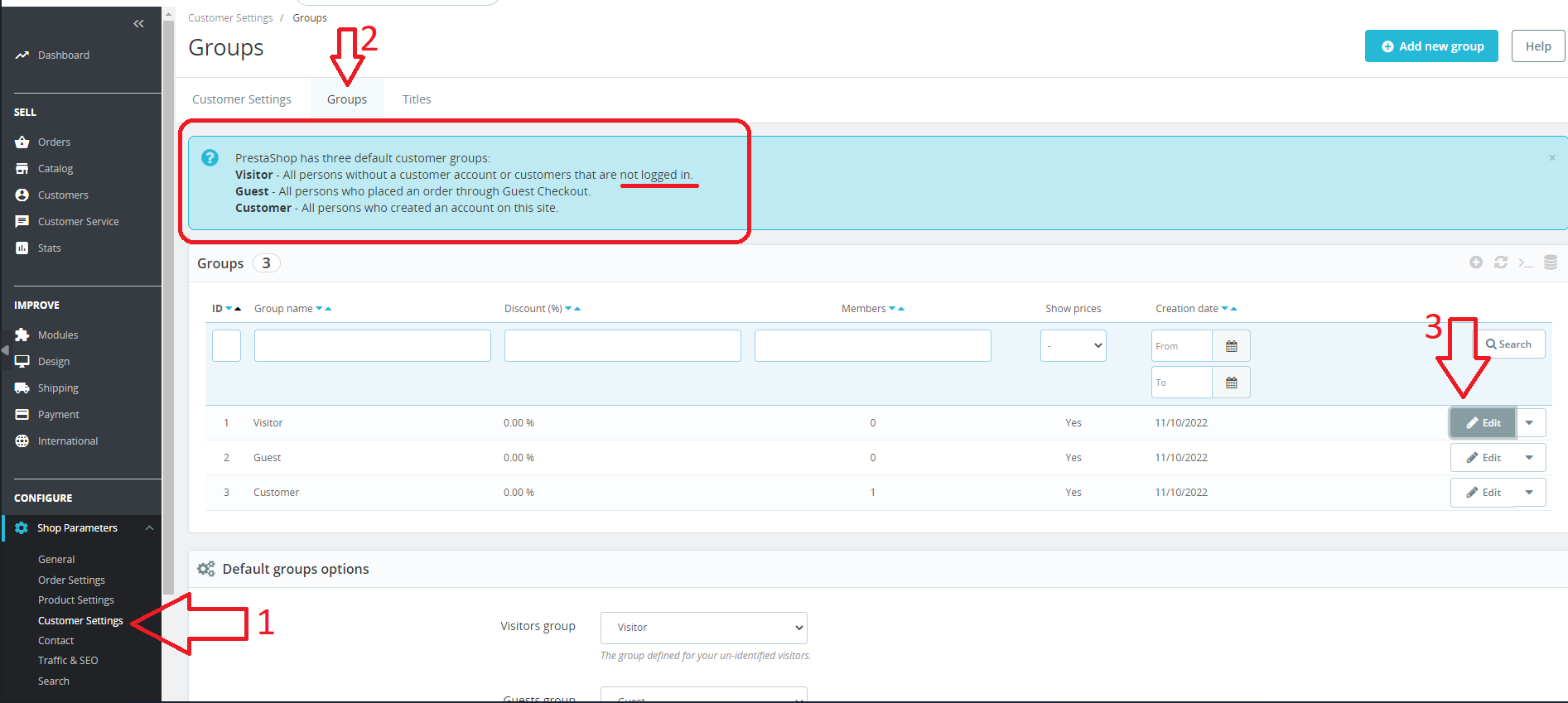Switch to the Groups tab
1568x703 pixels.
tap(347, 99)
